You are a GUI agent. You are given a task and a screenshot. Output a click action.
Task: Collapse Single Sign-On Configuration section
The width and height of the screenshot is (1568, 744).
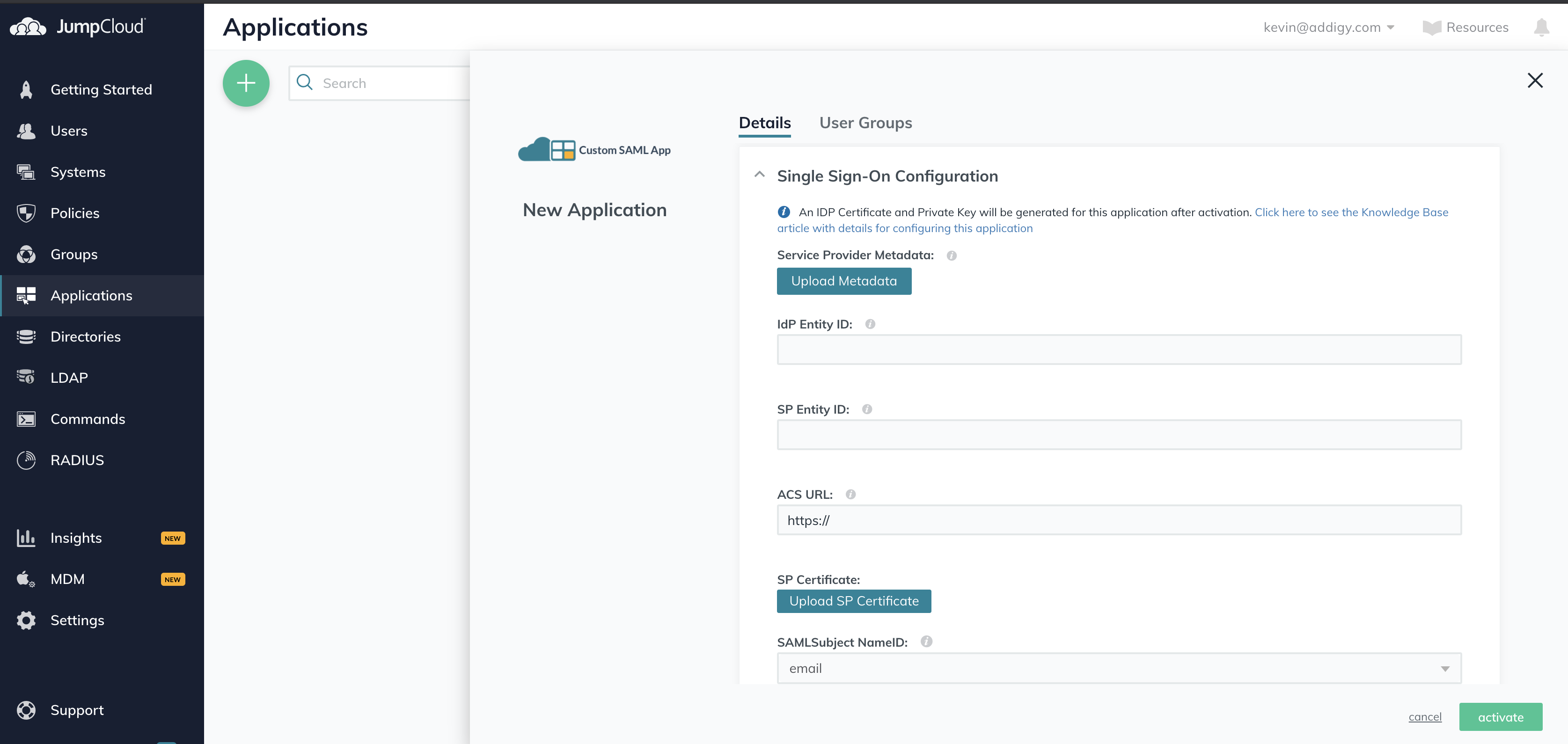[x=760, y=175]
